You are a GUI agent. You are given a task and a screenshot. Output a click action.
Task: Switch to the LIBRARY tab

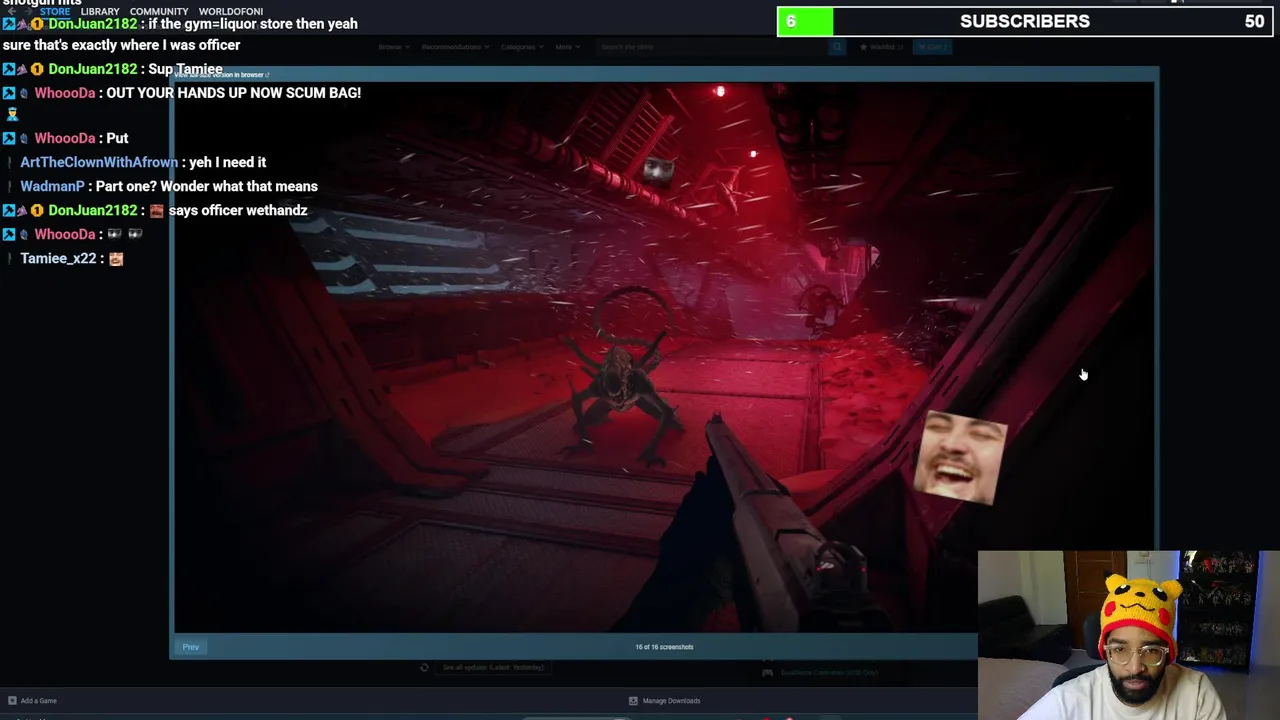[x=100, y=12]
